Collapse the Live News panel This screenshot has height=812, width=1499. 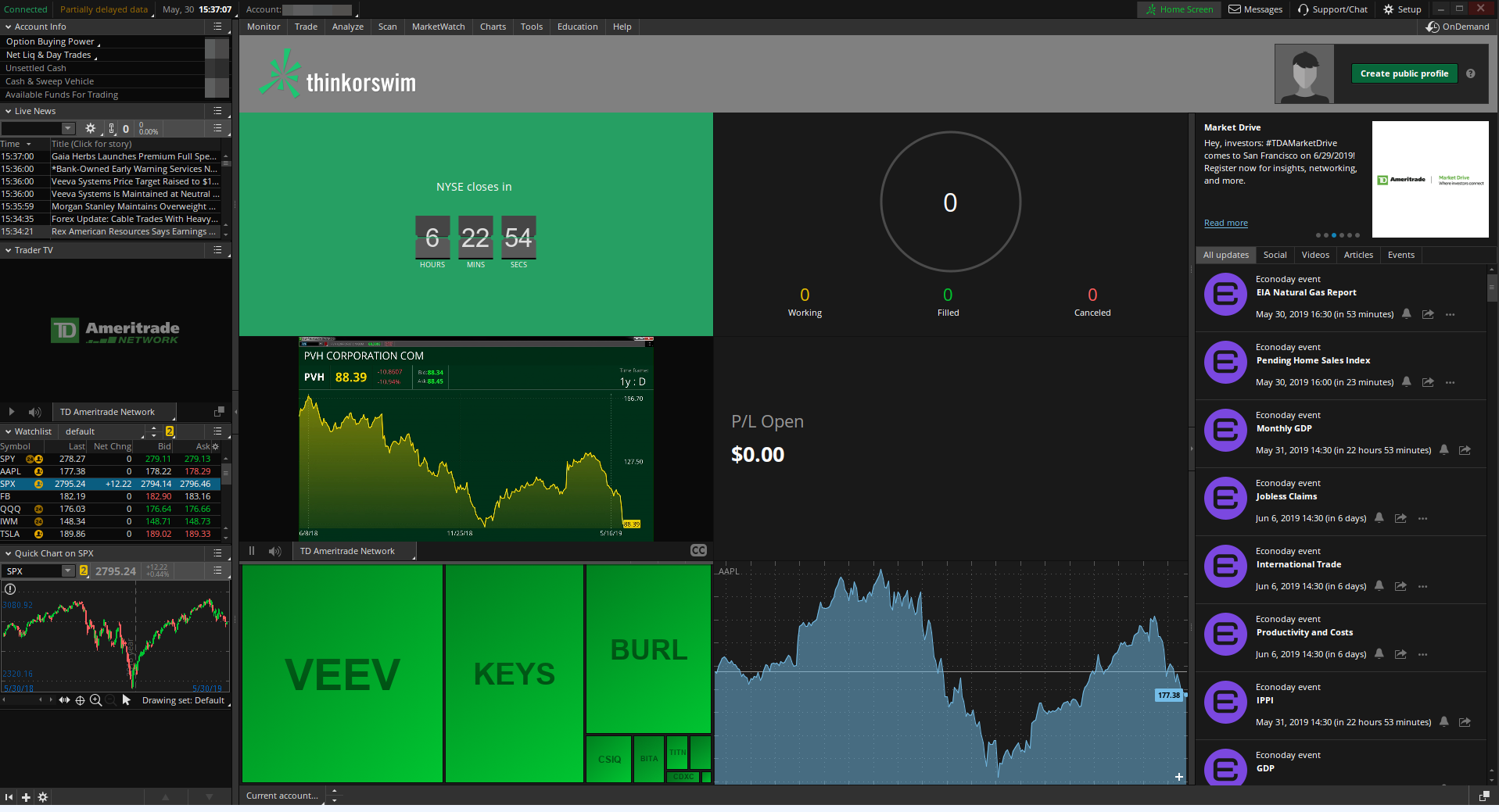point(8,111)
